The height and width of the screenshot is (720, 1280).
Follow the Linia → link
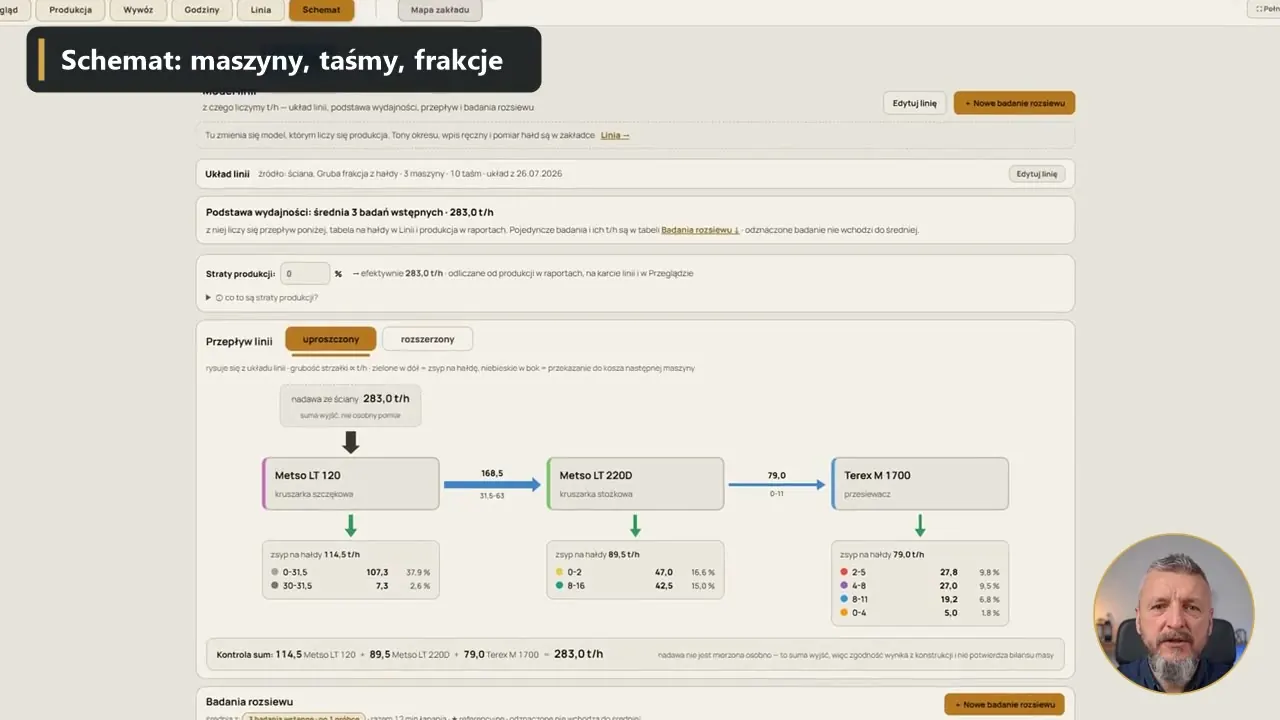pos(615,135)
